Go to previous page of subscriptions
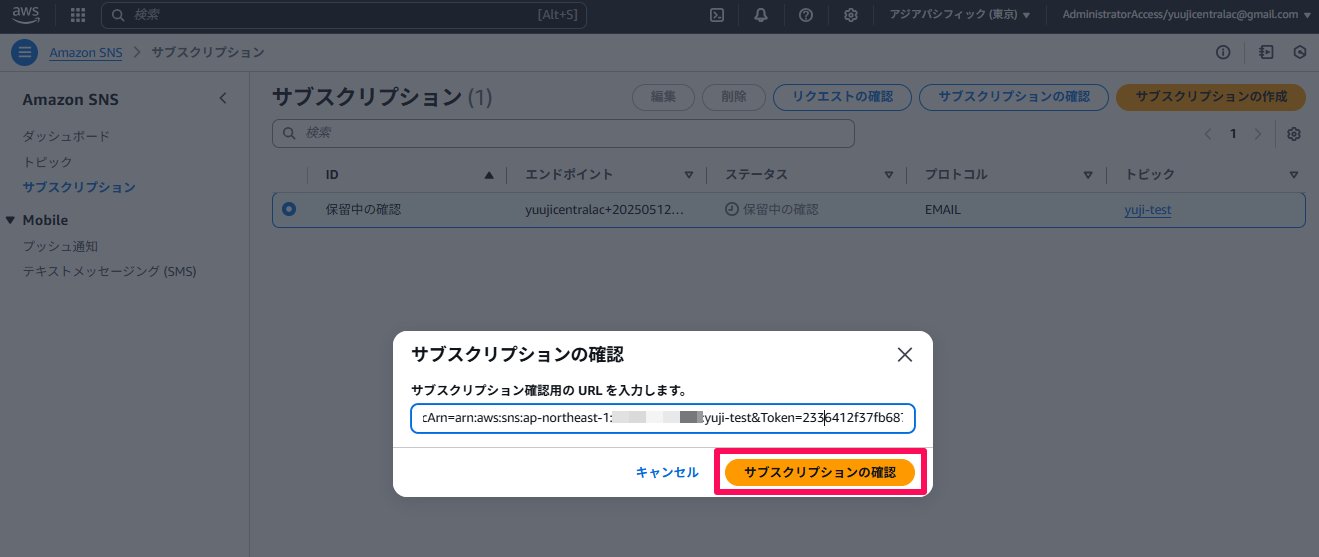The image size is (1319, 557). 1208,134
